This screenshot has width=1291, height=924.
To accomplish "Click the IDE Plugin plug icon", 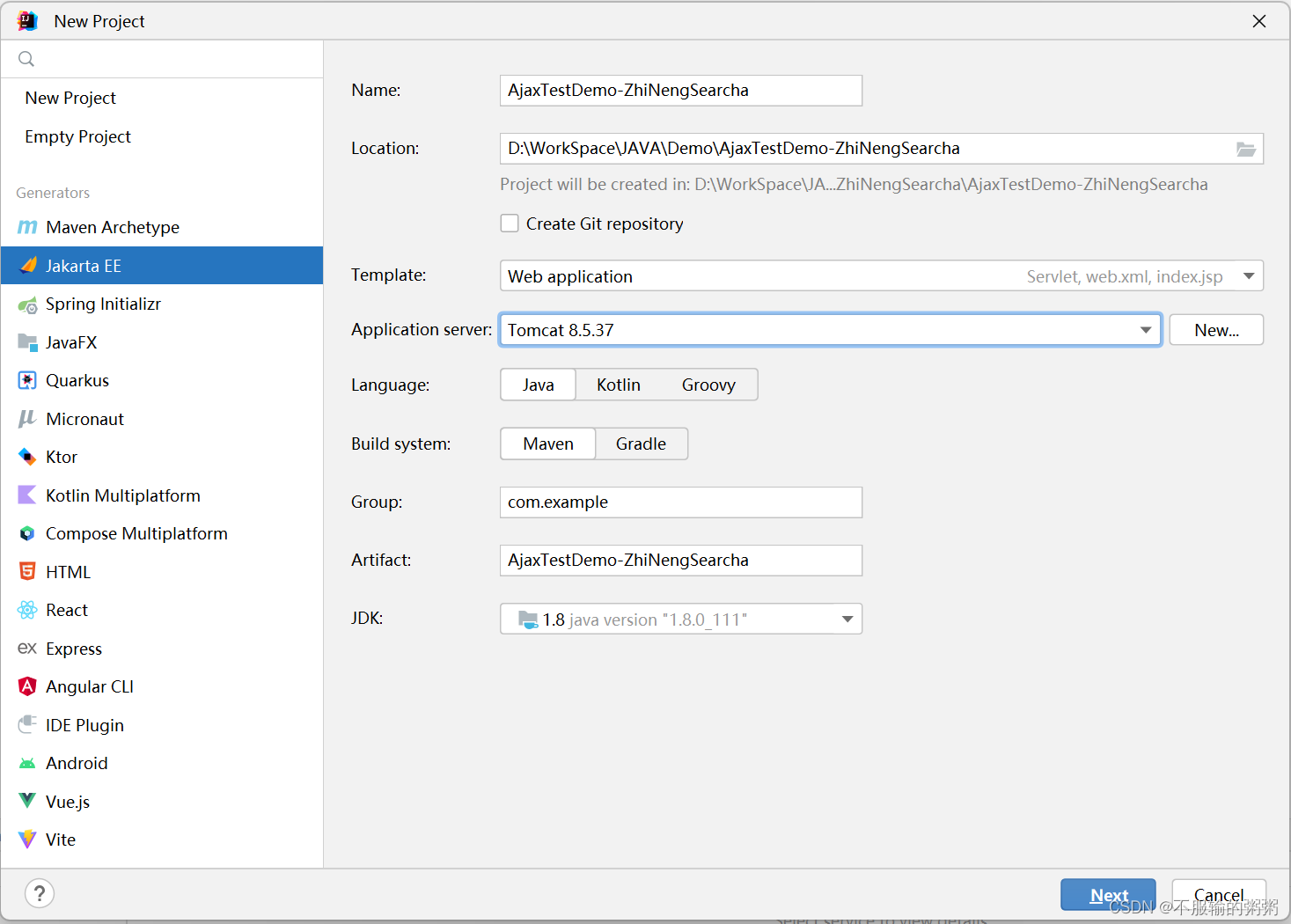I will click(27, 725).
